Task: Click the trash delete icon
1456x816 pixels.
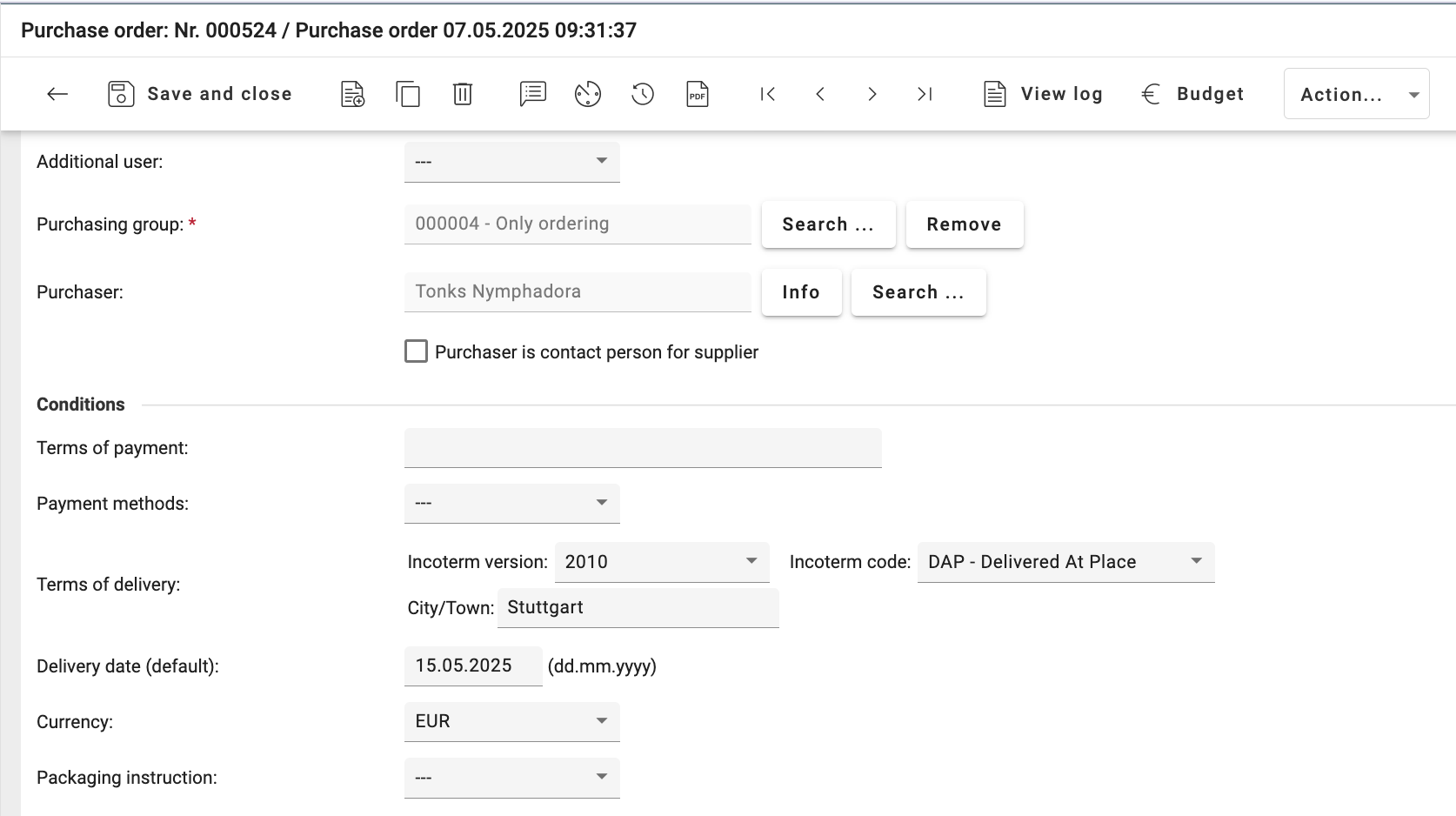Action: coord(463,94)
